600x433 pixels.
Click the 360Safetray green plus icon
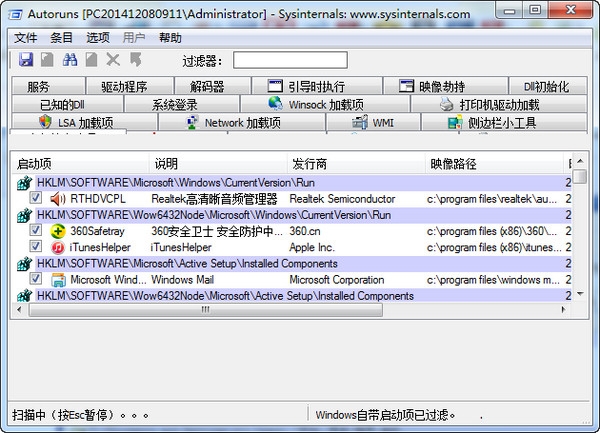click(x=58, y=231)
